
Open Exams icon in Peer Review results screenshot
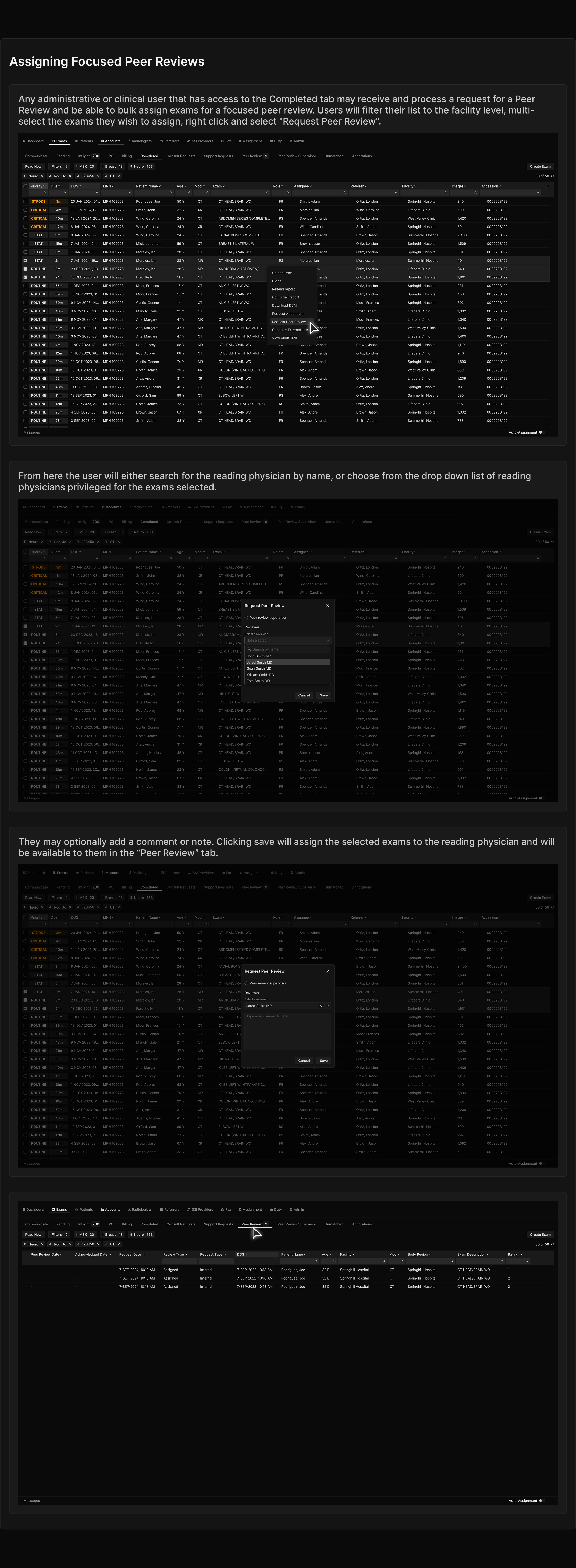coord(53,1210)
